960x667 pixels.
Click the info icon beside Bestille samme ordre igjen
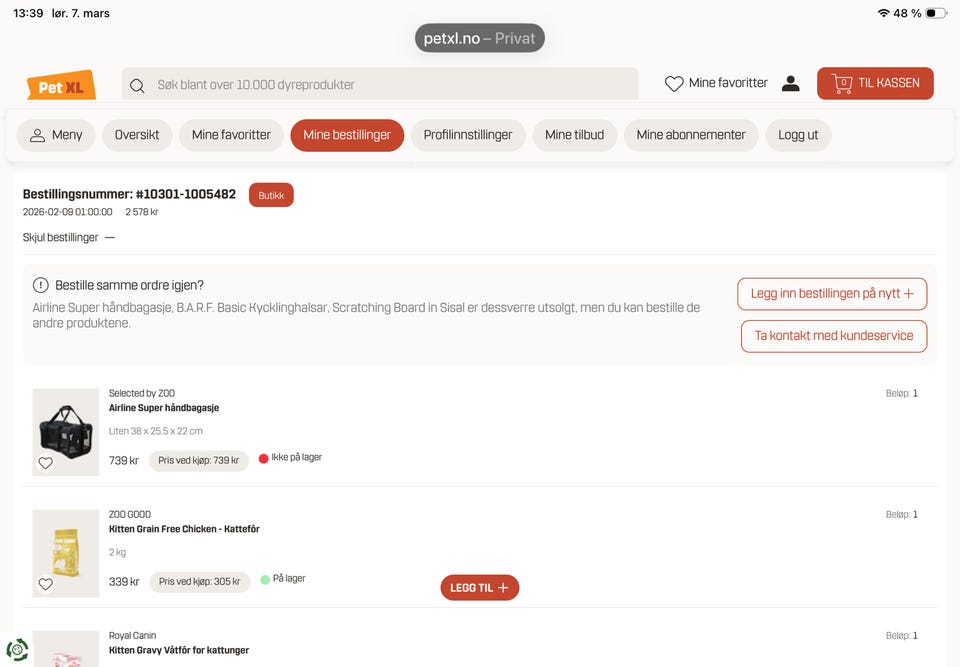click(40, 285)
